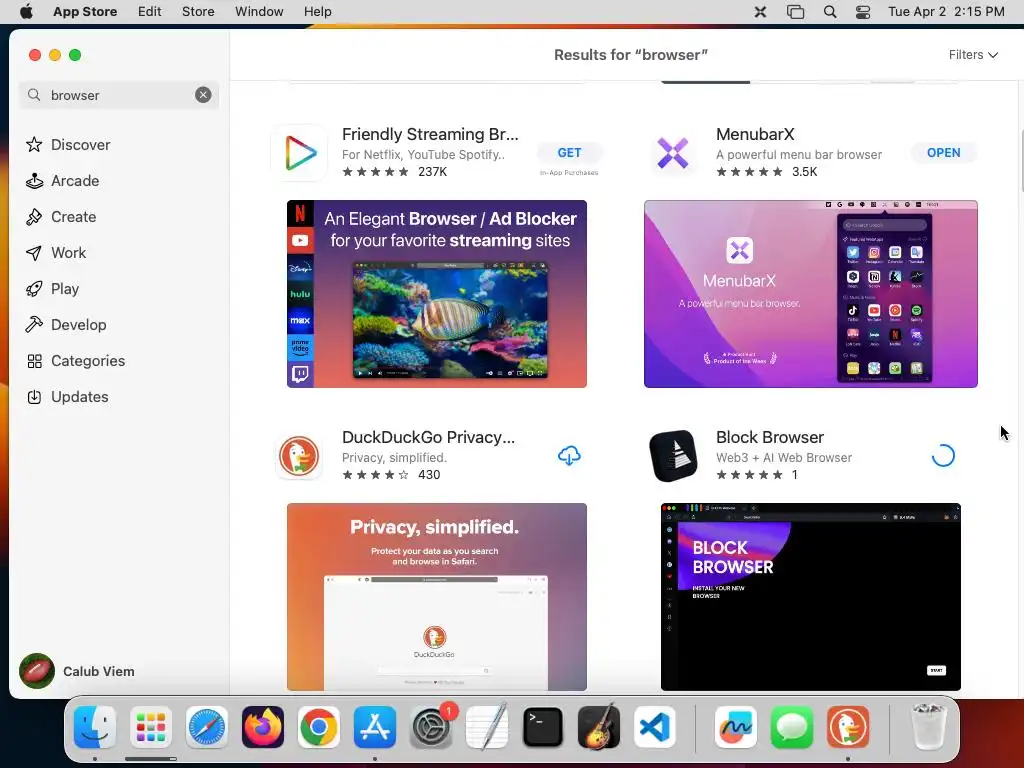Launch Google Chrome from the Dock
Image resolution: width=1024 pixels, height=768 pixels.
pos(319,728)
